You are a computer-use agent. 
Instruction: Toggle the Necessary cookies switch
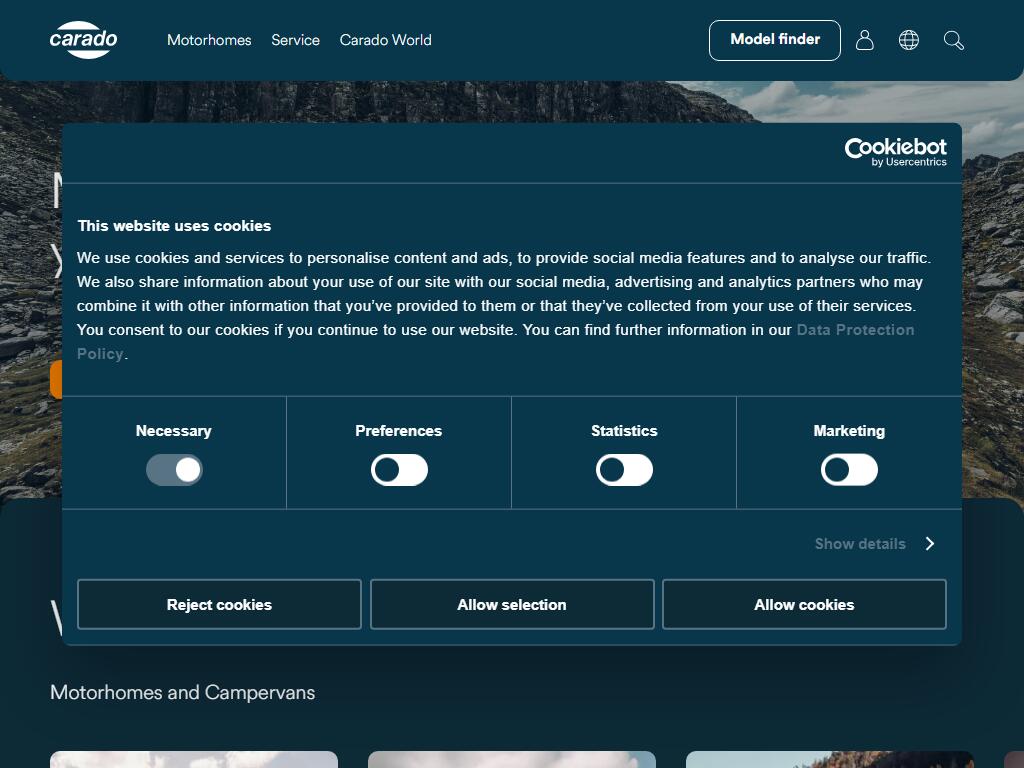tap(174, 470)
